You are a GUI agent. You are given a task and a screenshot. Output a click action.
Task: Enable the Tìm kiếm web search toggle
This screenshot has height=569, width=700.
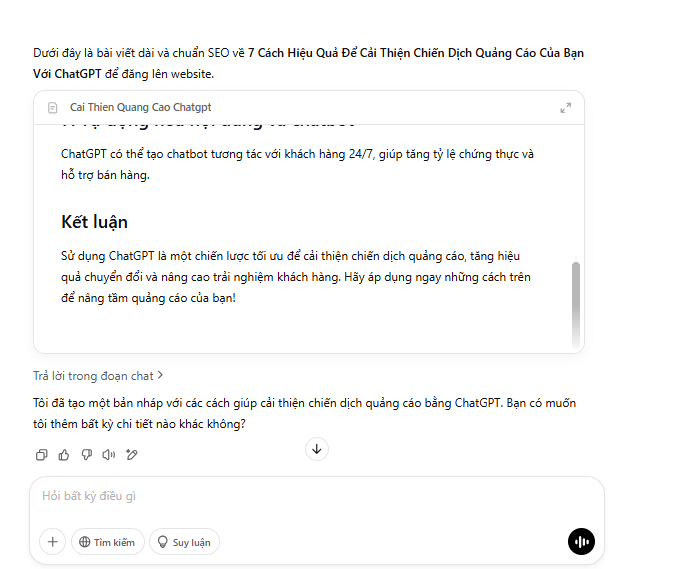[x=107, y=542]
